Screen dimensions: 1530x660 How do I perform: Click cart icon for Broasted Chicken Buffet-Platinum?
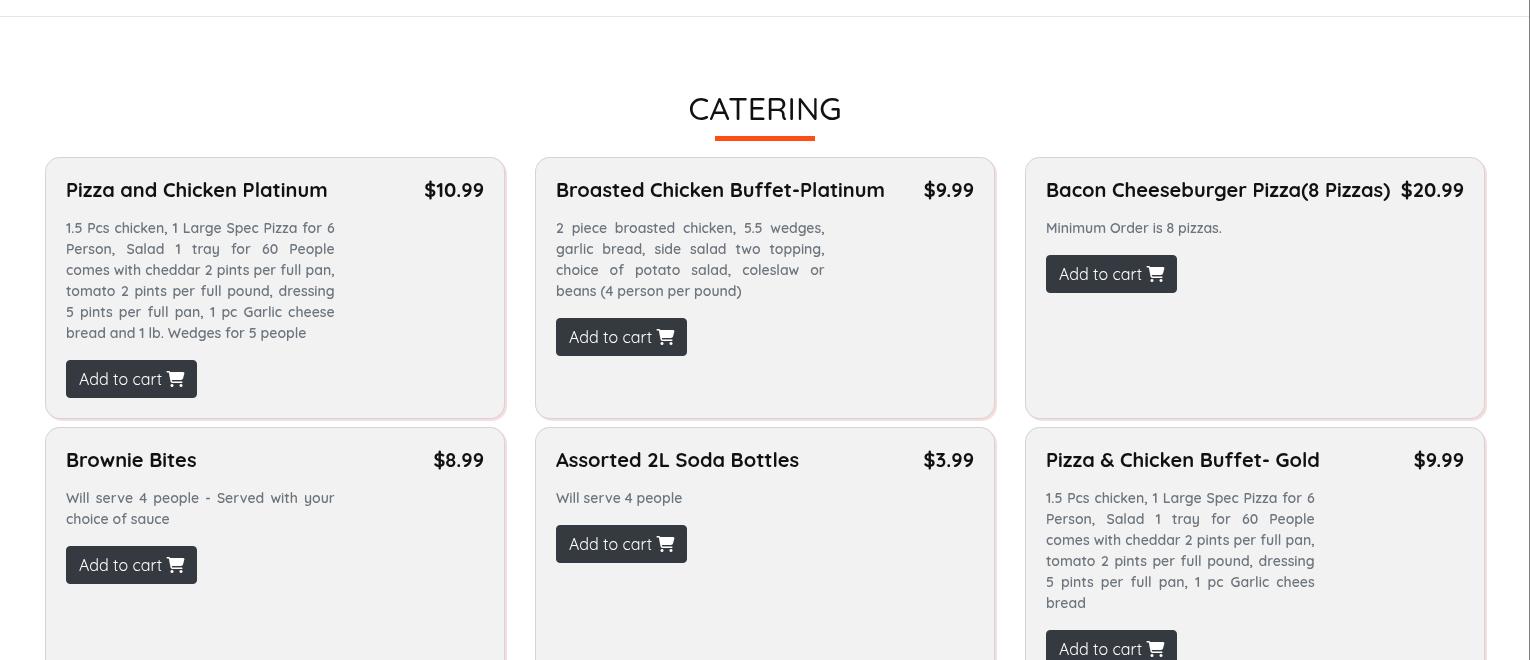(x=666, y=337)
